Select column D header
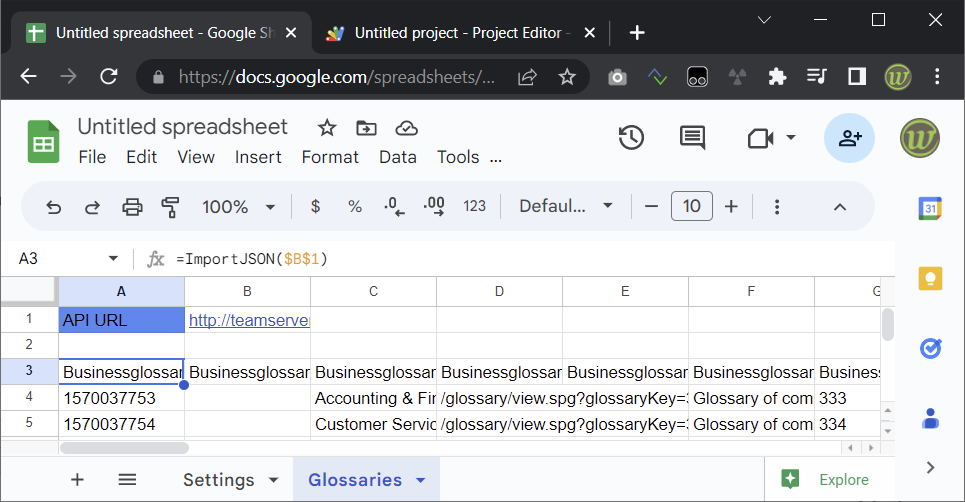 tap(499, 292)
